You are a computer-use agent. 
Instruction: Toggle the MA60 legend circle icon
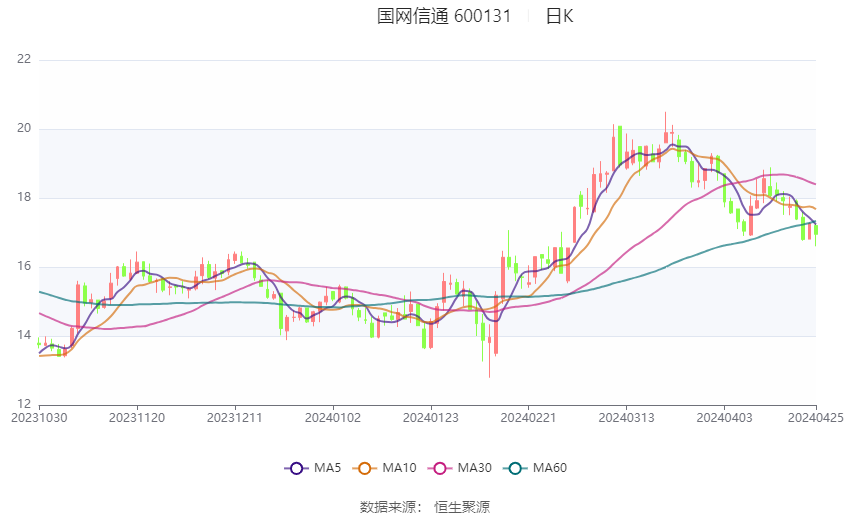(x=515, y=468)
